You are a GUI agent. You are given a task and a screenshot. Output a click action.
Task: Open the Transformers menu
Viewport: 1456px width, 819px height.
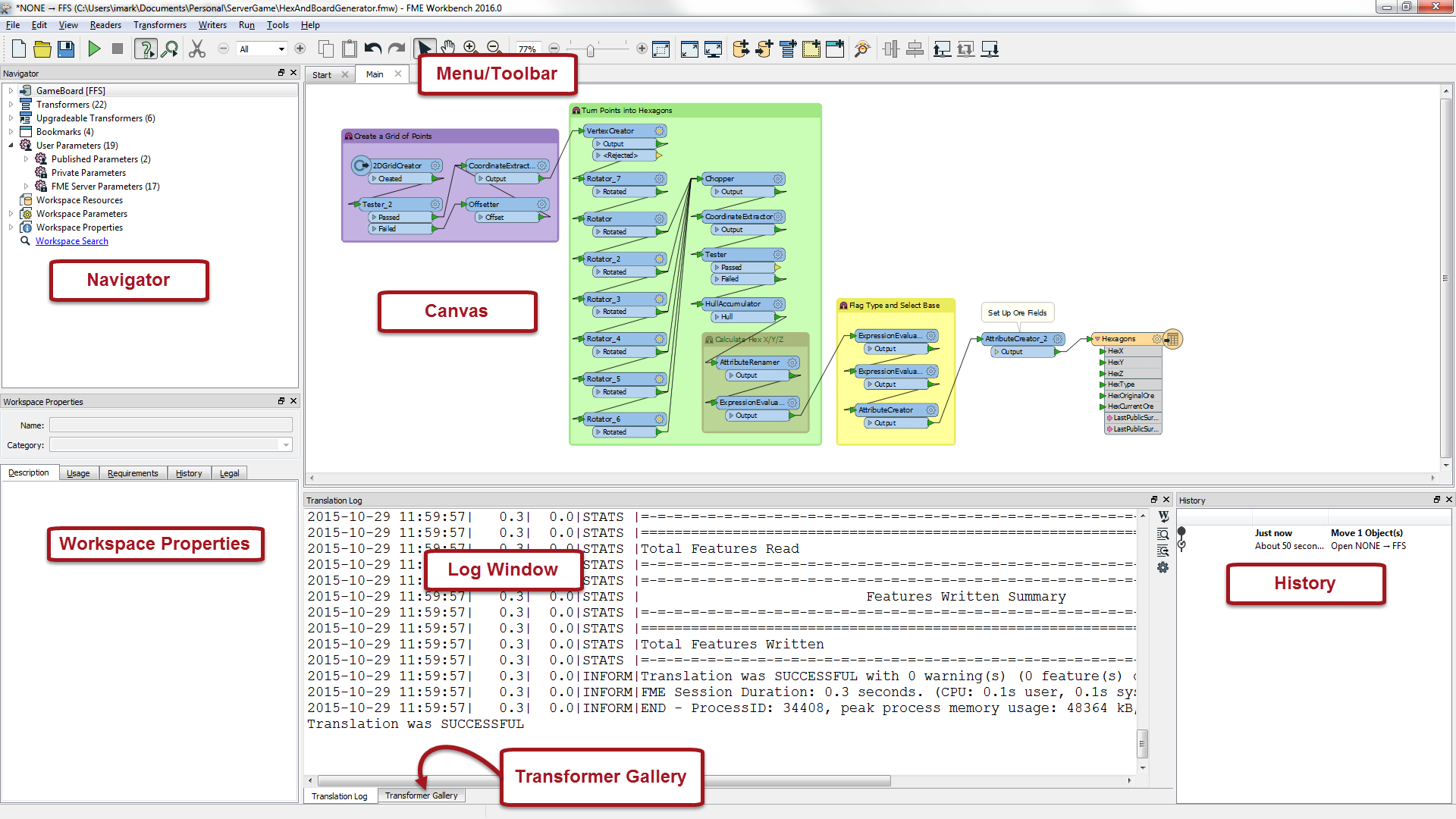[x=160, y=25]
